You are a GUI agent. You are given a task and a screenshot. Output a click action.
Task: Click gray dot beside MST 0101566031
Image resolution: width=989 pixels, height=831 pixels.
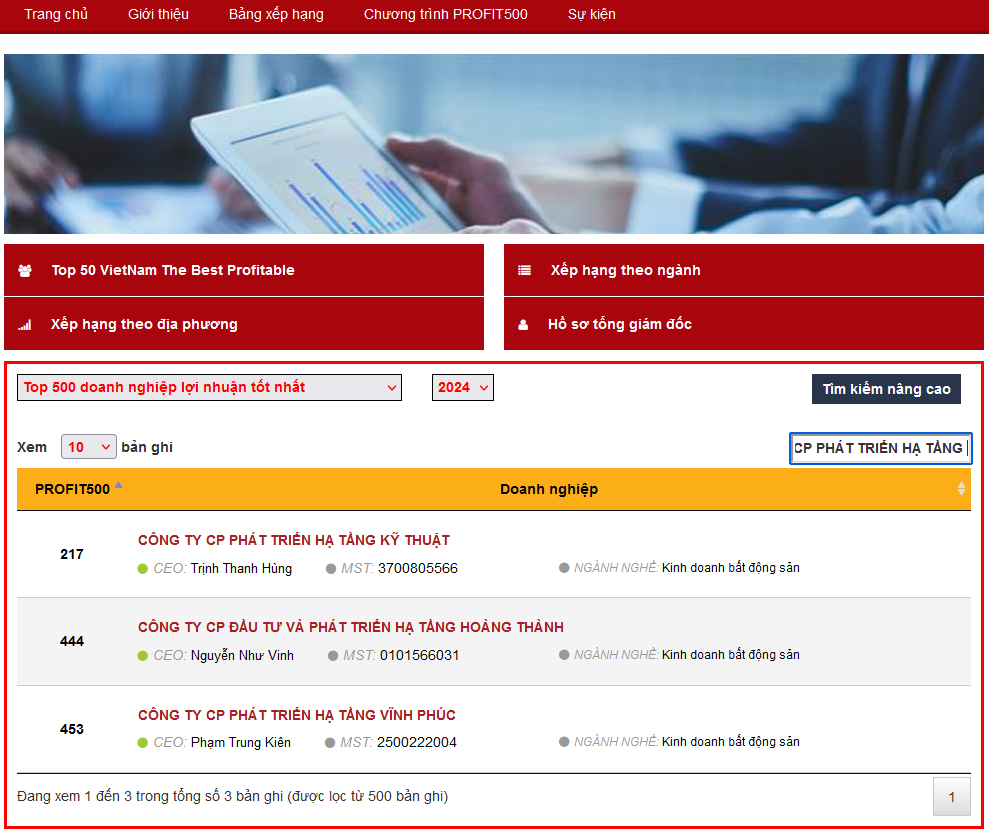point(333,656)
